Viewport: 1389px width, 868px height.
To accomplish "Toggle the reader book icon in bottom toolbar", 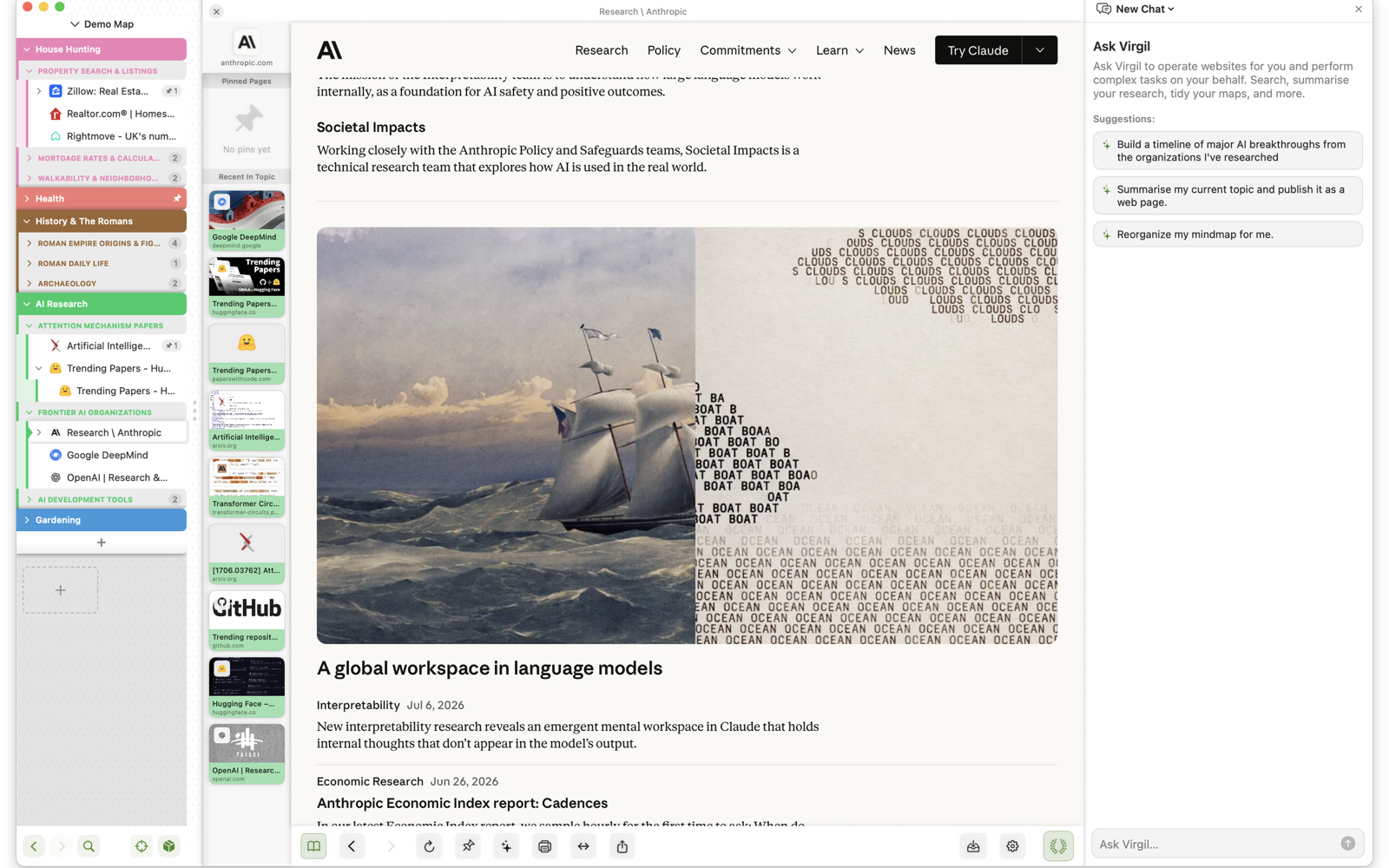I will point(313,846).
